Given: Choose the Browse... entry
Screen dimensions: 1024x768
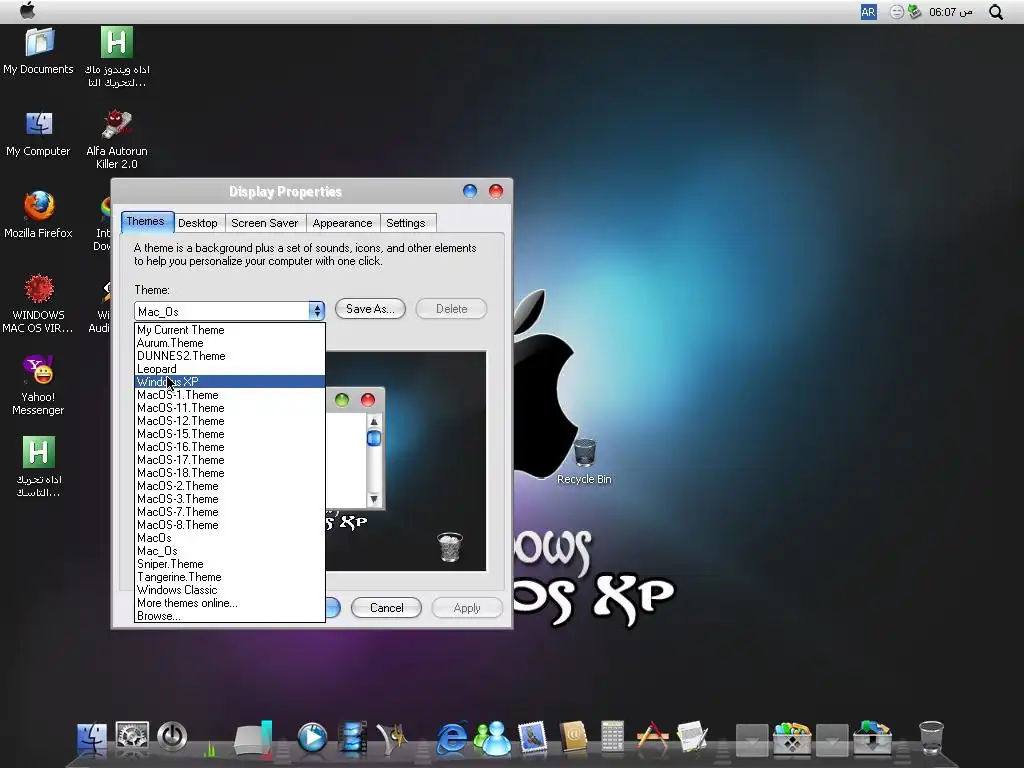Looking at the screenshot, I should 230,616.
